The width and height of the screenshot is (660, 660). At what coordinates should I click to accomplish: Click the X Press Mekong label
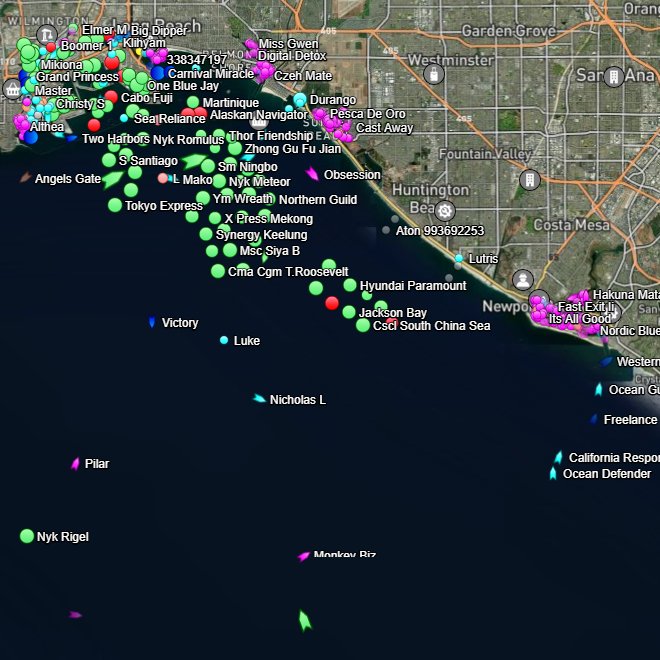point(269,219)
